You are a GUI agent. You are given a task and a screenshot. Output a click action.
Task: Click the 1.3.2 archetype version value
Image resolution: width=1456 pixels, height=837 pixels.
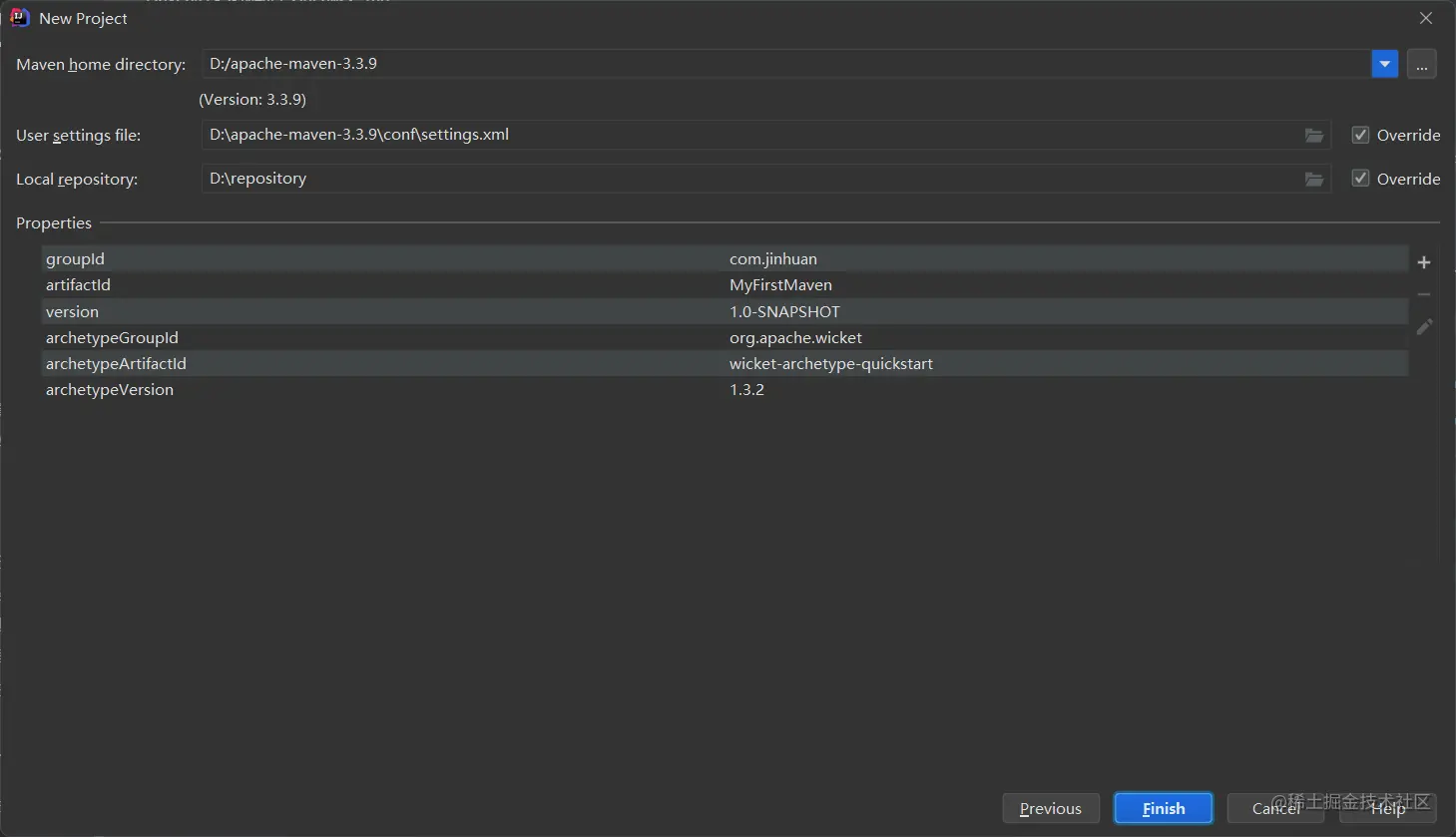1066,389
